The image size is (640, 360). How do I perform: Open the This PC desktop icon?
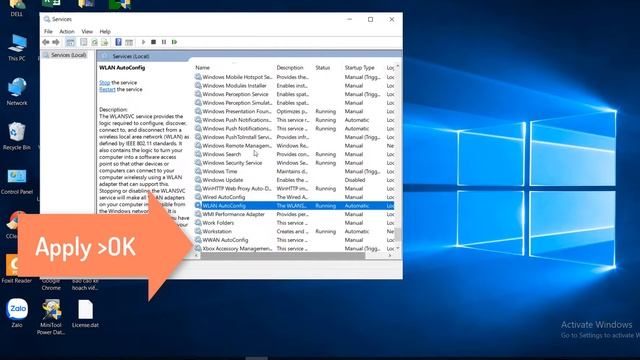(17, 48)
